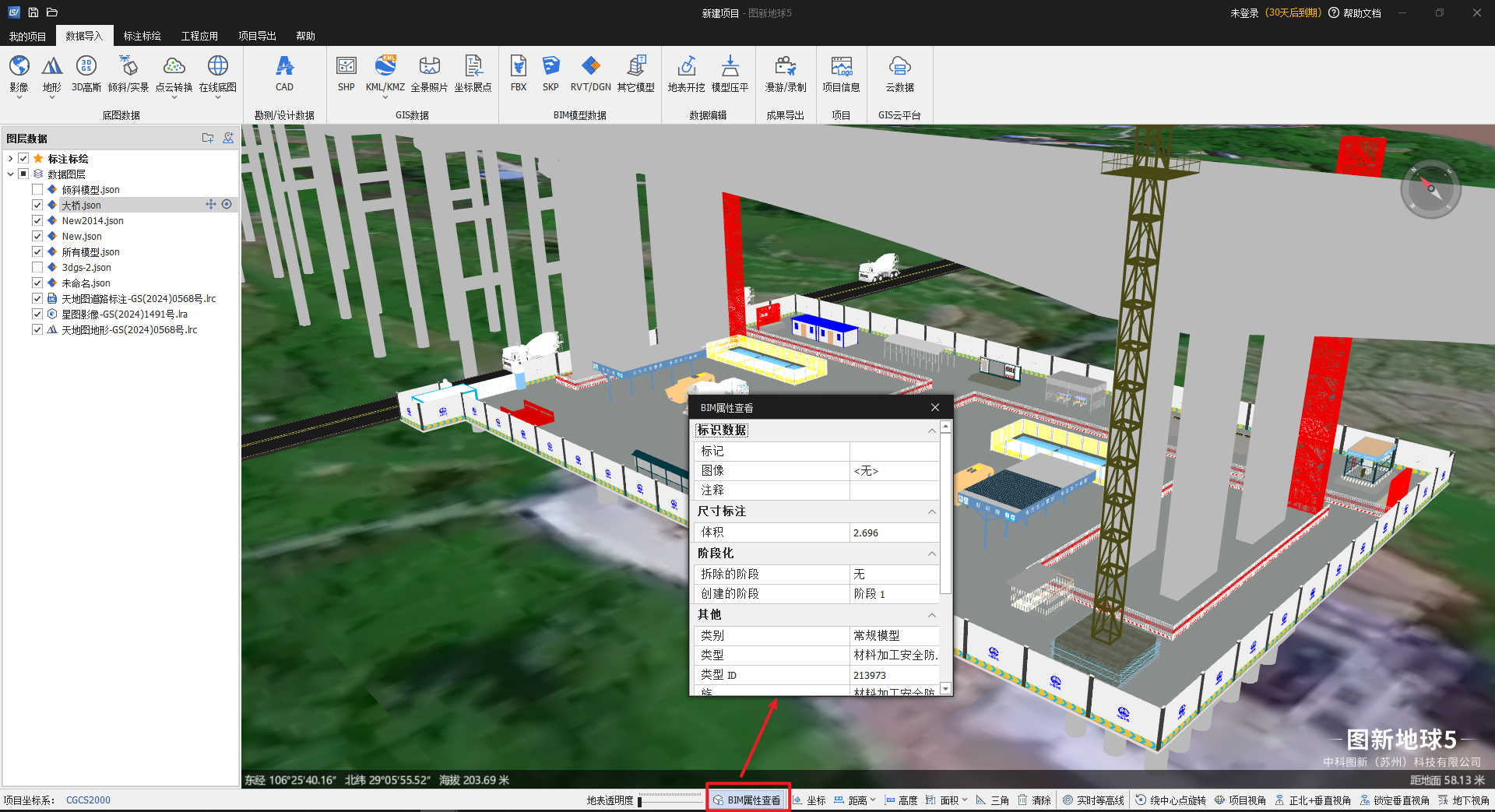1495x812 pixels.
Task: Open the 项目导出 ribbon tab
Action: click(x=257, y=36)
